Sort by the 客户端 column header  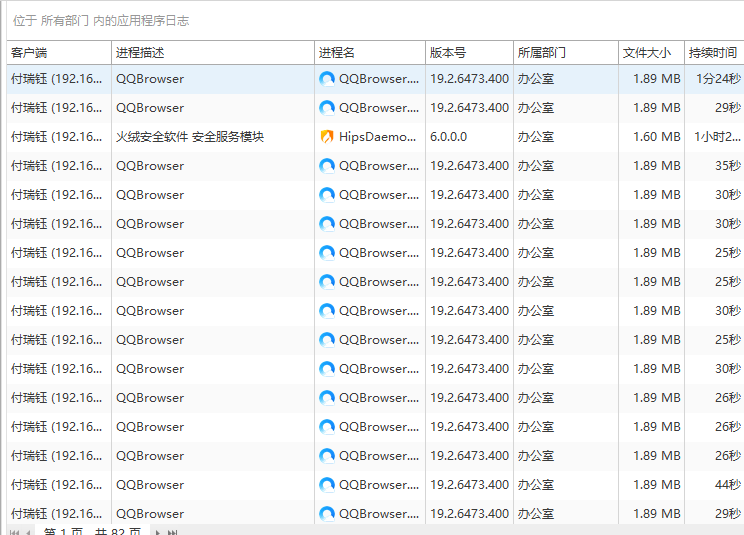pyautogui.click(x=59, y=53)
